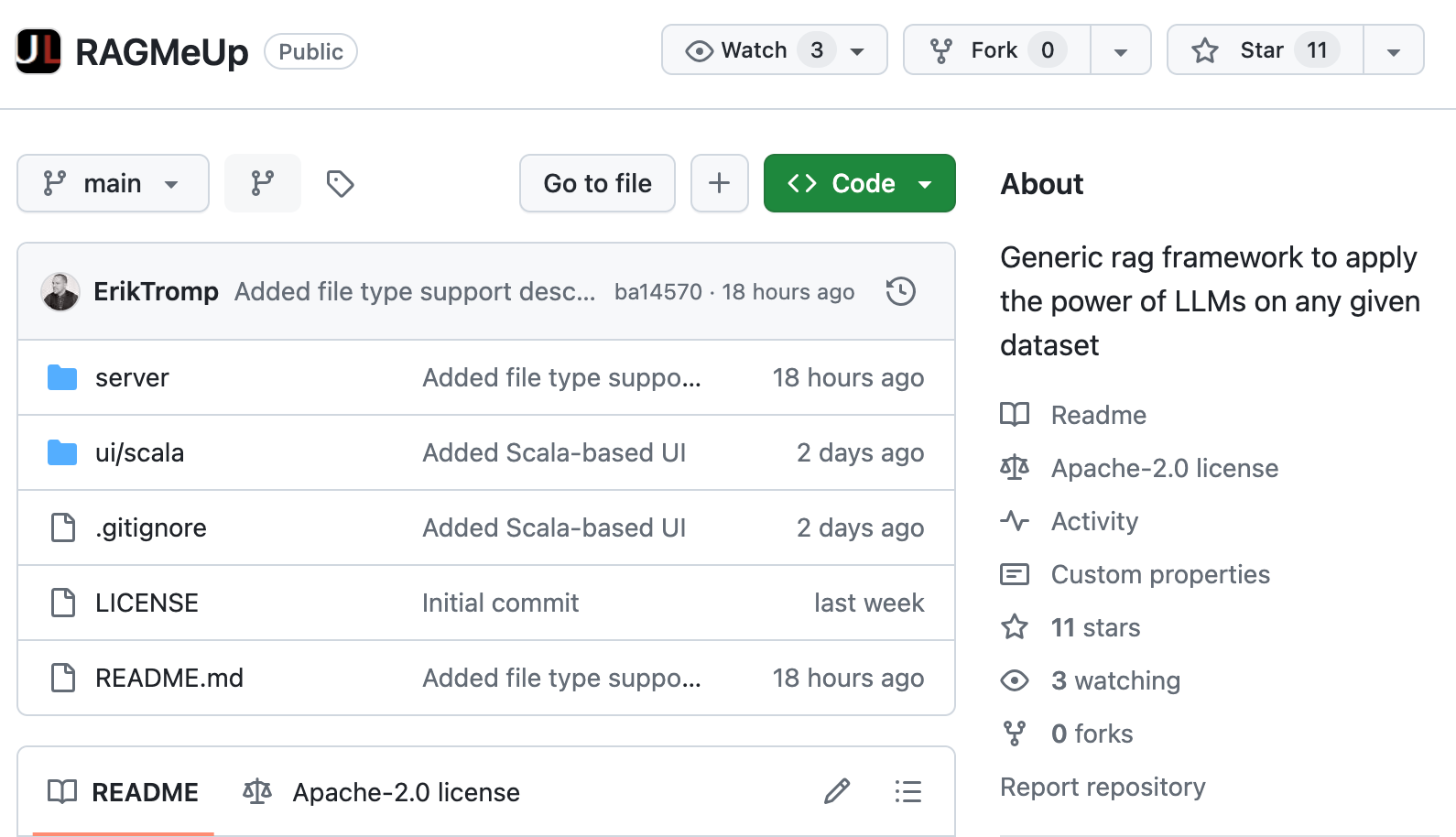Click the Go to file search field
The width and height of the screenshot is (1456, 837).
597,183
